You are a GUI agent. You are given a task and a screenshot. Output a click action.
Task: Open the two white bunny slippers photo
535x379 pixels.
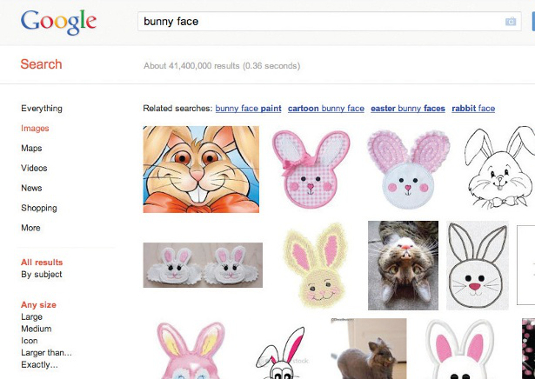tap(203, 265)
